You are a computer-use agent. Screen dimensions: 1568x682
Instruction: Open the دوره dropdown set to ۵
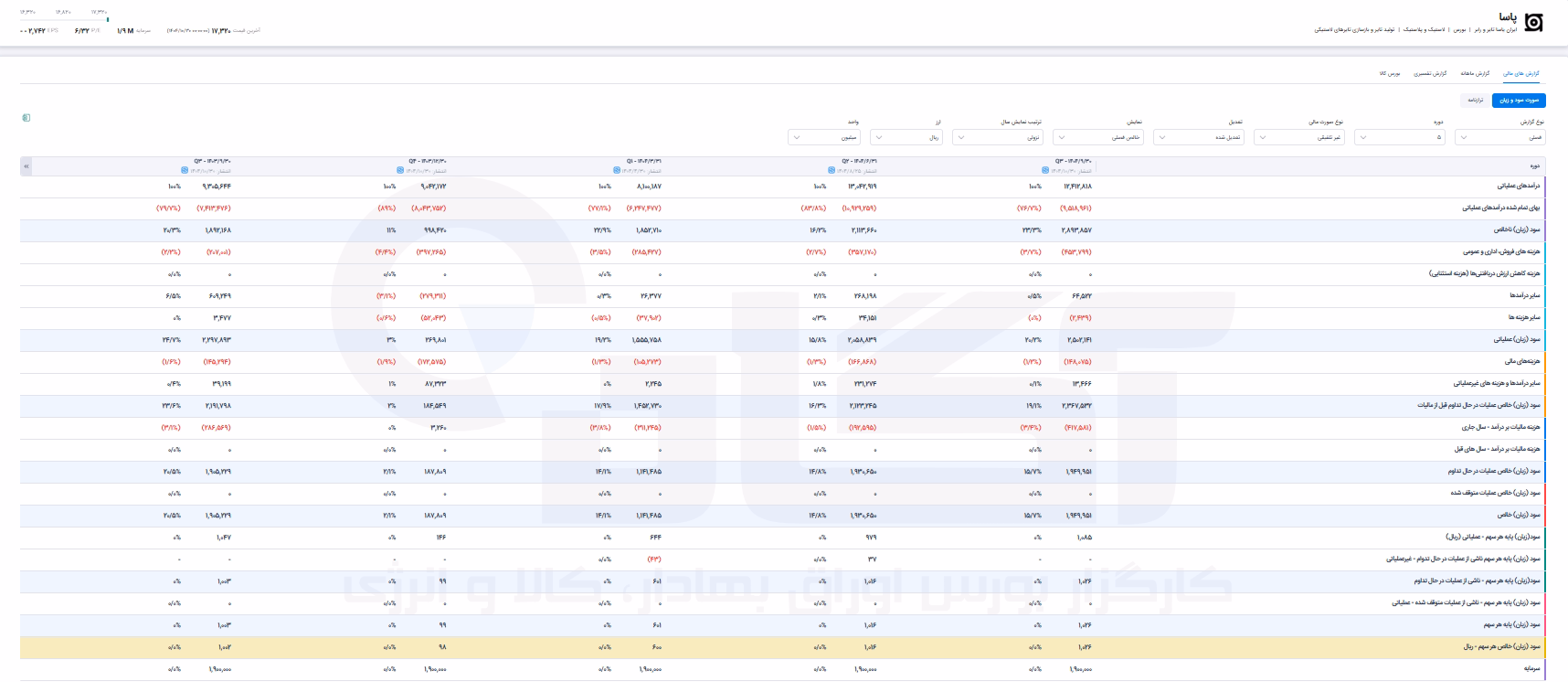pos(1399,137)
